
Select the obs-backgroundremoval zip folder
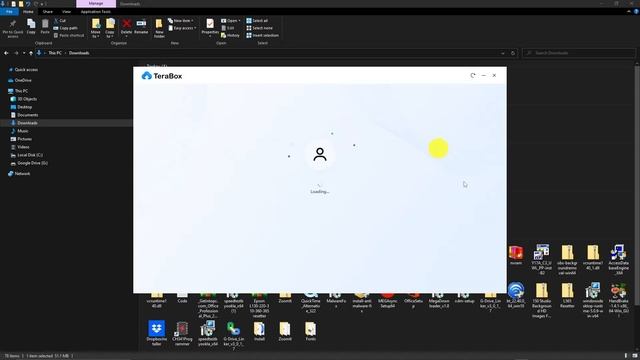point(567,260)
